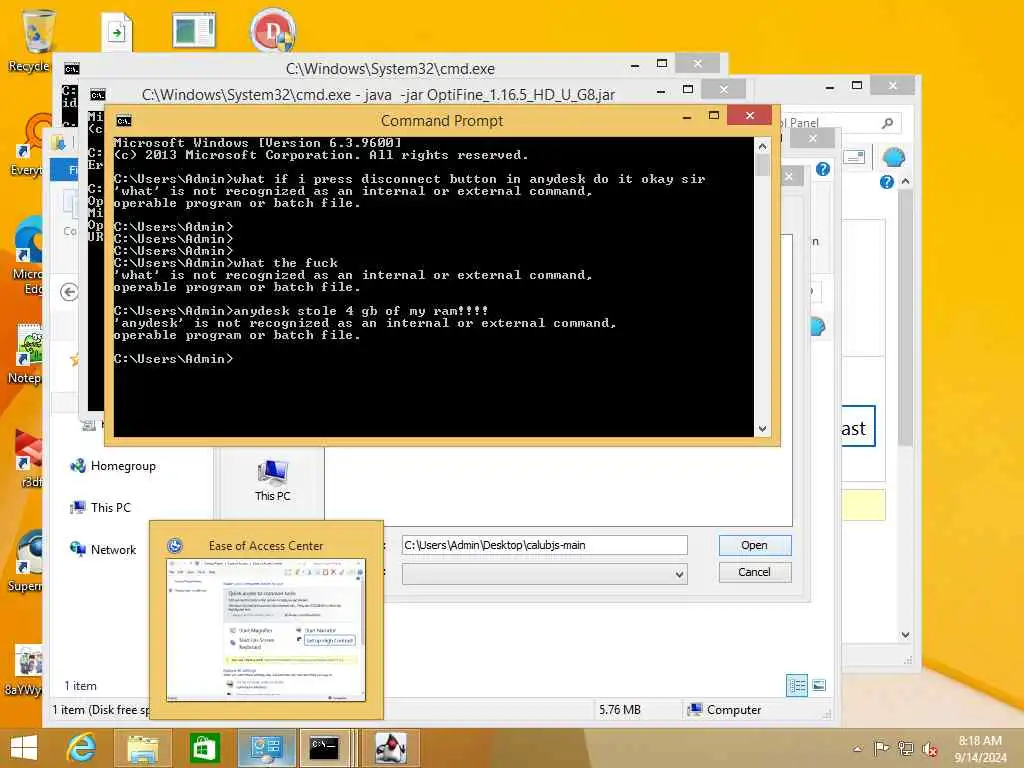Switch to details view in Explorer
The image size is (1024, 768).
click(x=797, y=686)
